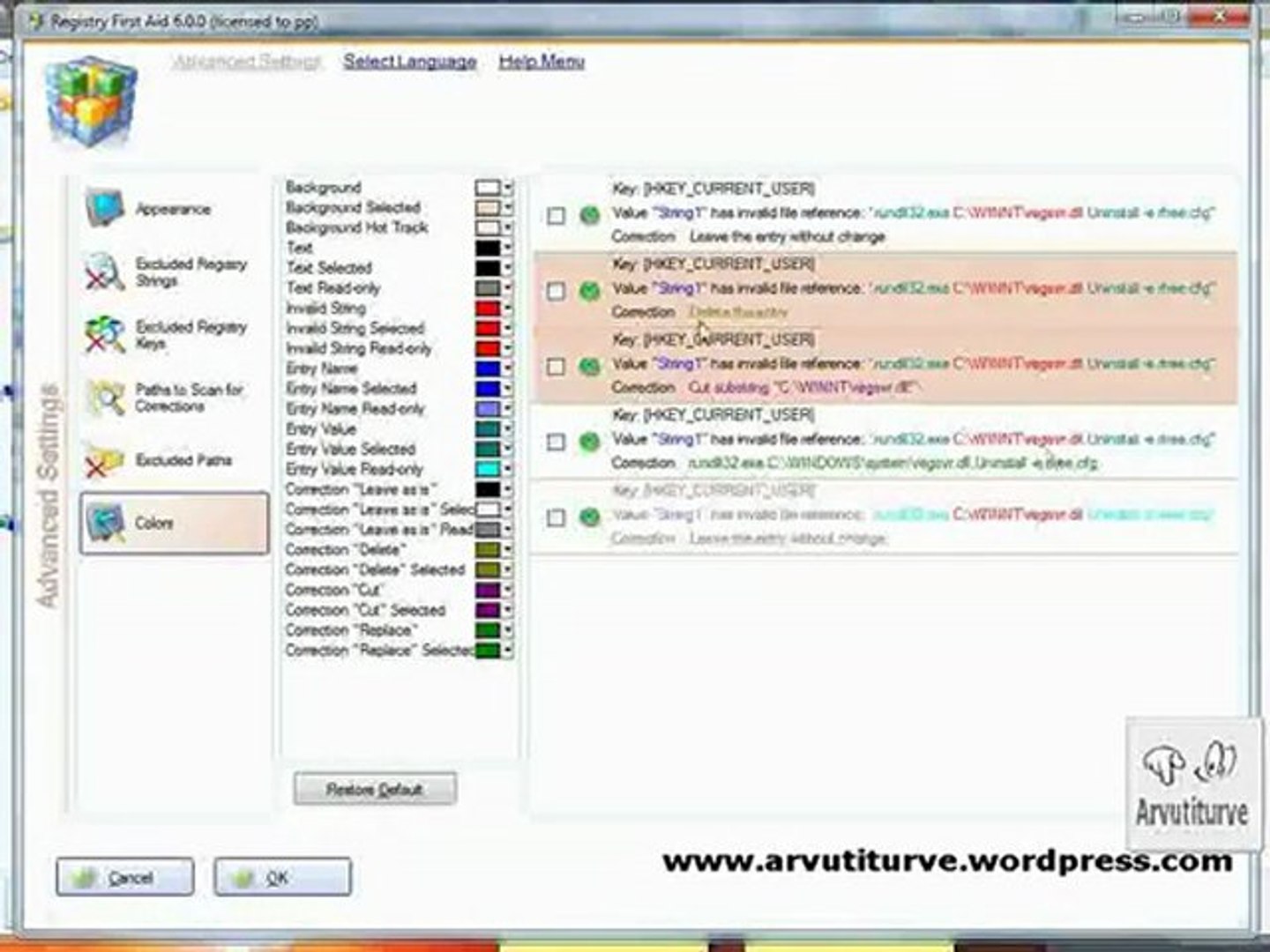Click the Cancel button
The image size is (1270, 952).
(x=125, y=878)
